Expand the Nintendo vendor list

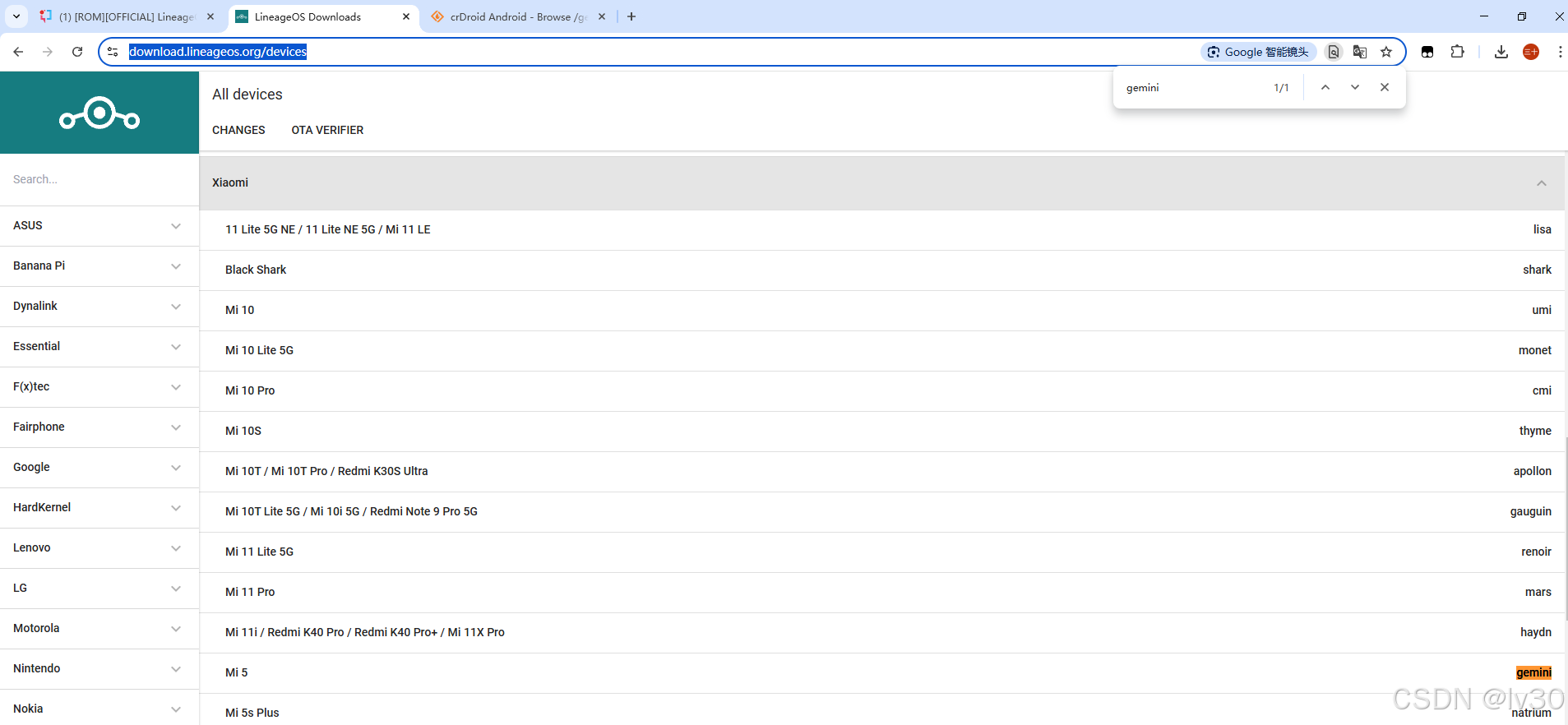pyautogui.click(x=99, y=668)
